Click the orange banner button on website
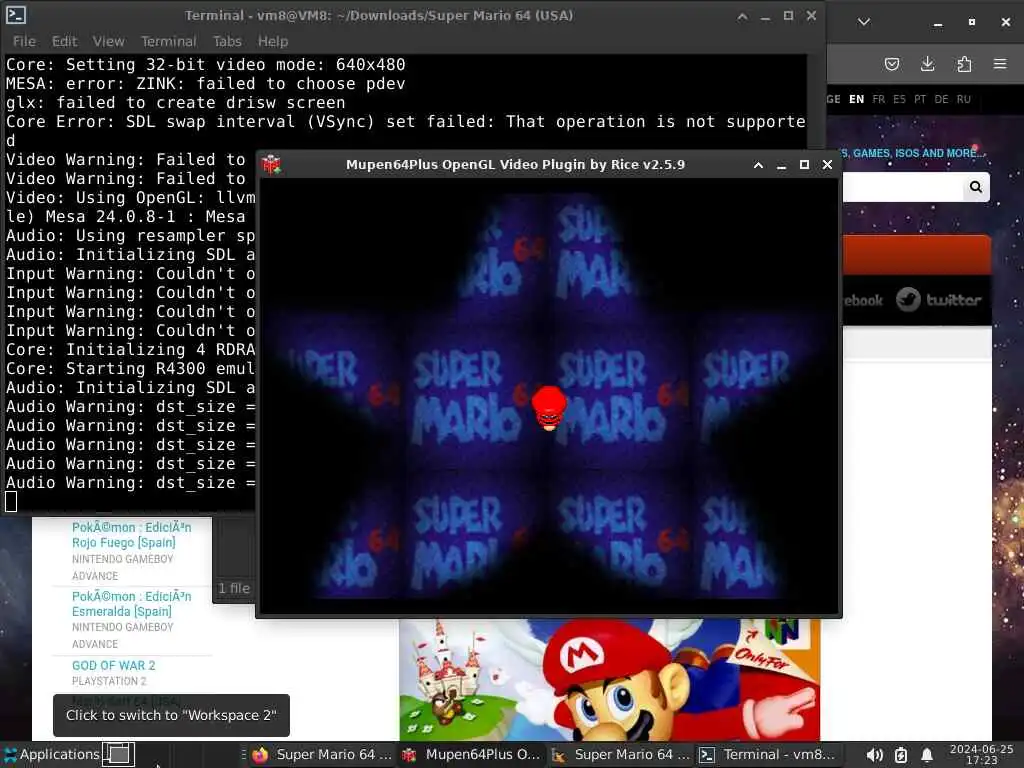The image size is (1024, 768). (916, 255)
